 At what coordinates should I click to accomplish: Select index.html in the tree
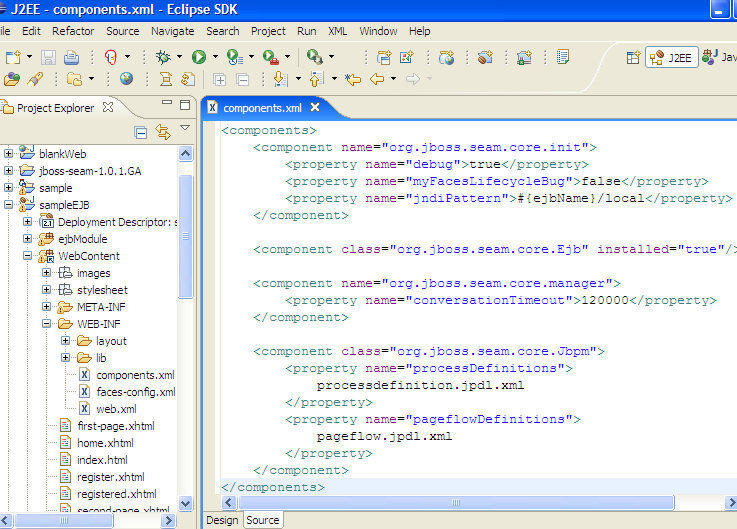(x=102, y=460)
